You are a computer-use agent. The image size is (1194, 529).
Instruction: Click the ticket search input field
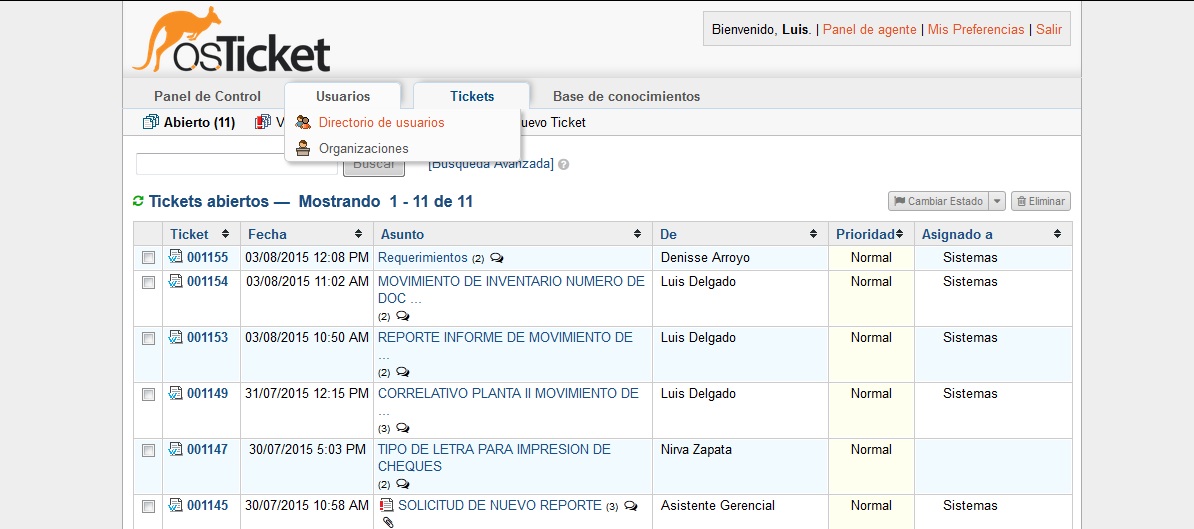coord(237,164)
